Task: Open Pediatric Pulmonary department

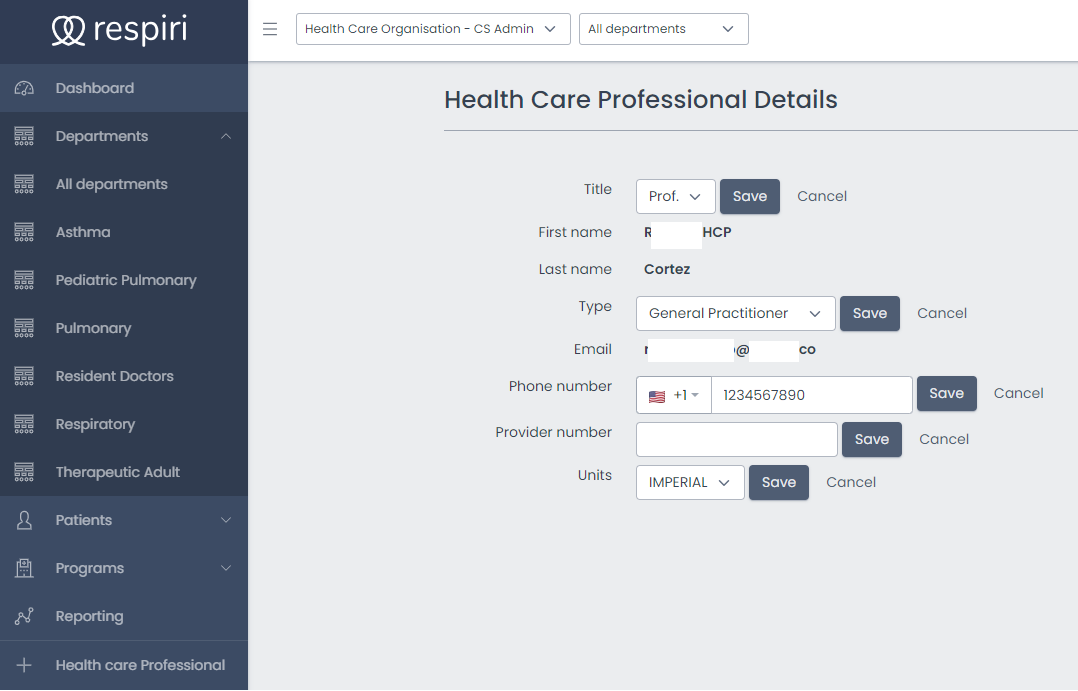Action: [126, 280]
